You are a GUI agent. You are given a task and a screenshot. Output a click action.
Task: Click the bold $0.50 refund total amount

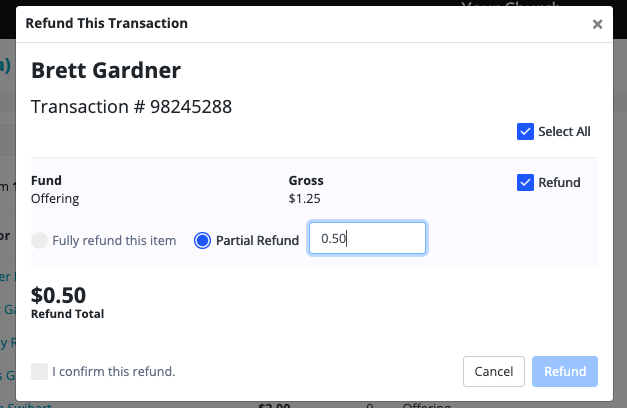pyautogui.click(x=58, y=295)
